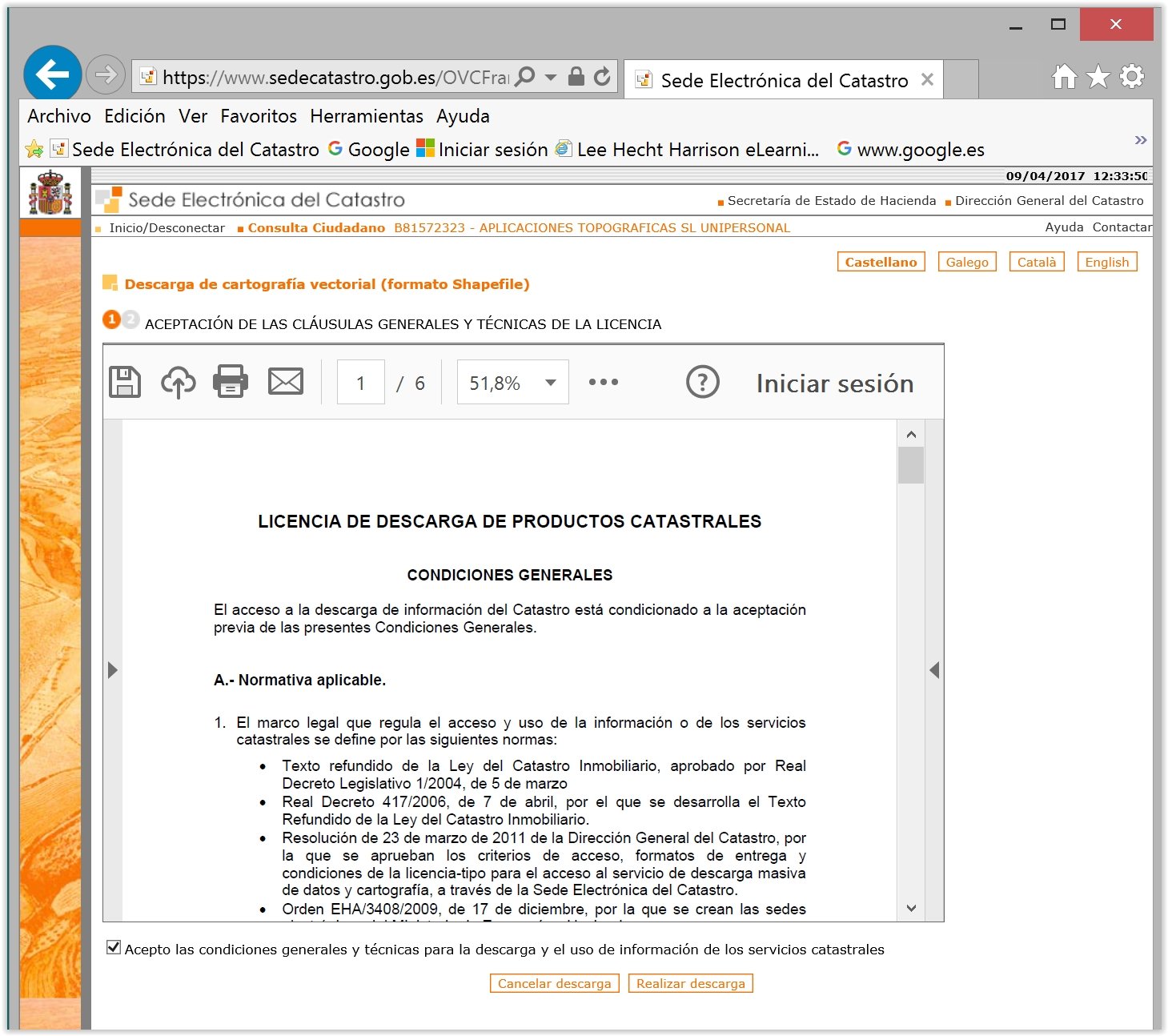Open the www.google.es bookmark
The width and height of the screenshot is (1168, 1036).
911,150
